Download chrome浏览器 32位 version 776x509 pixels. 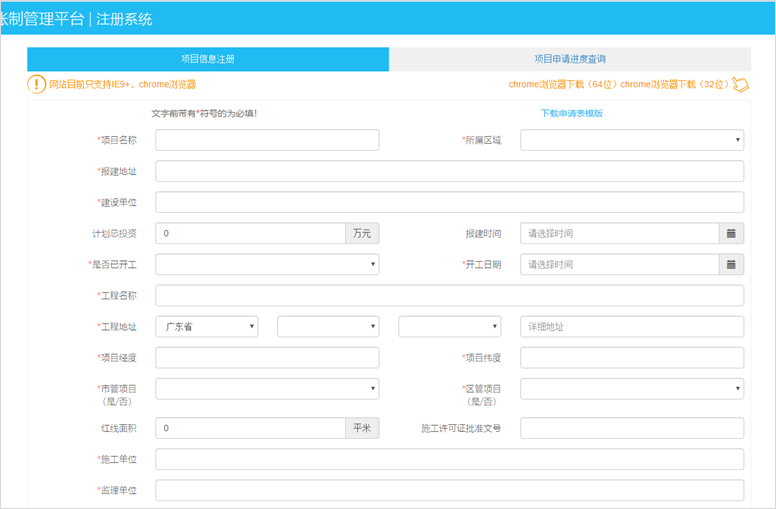coord(675,85)
